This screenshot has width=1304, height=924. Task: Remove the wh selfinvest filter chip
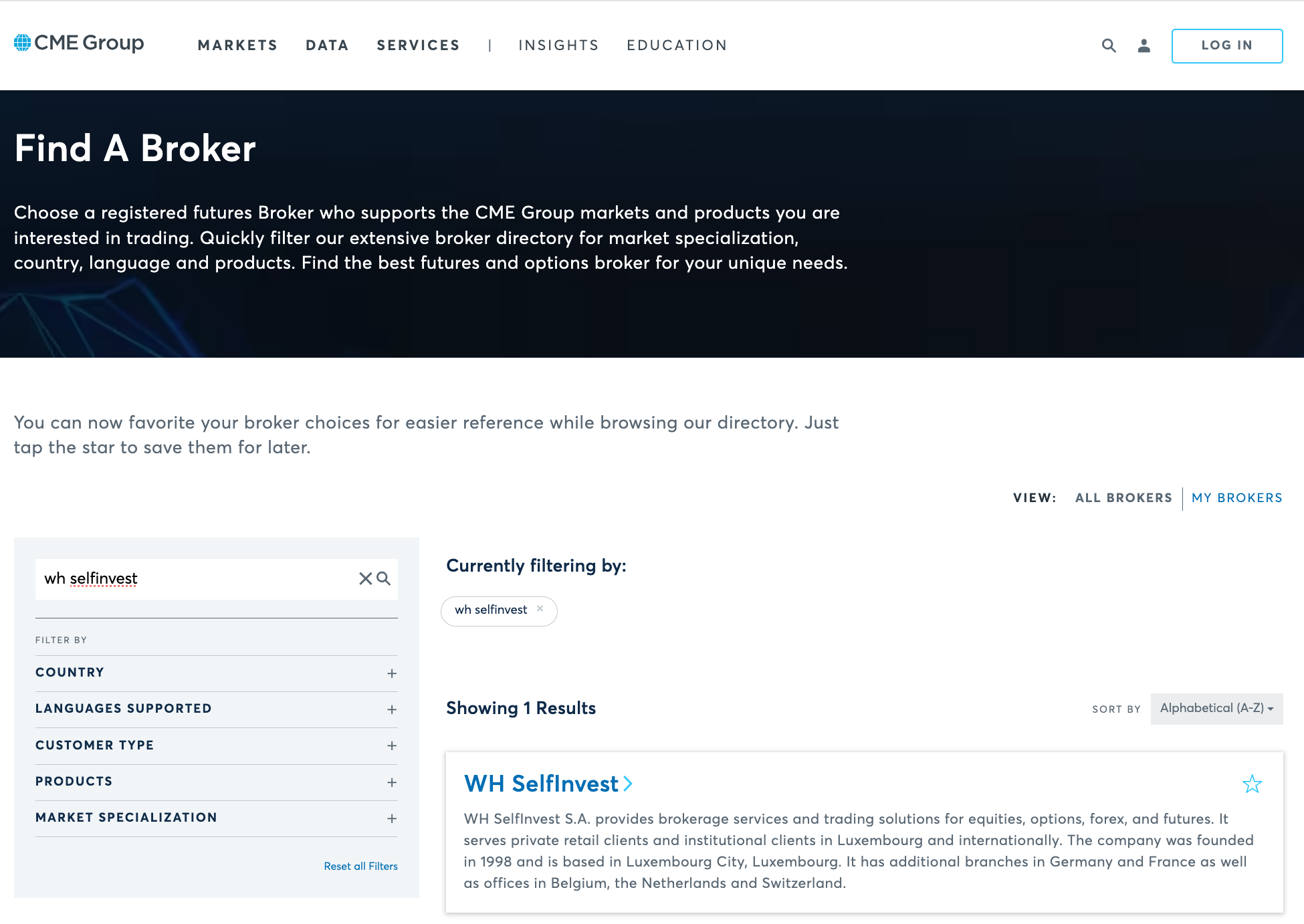click(x=540, y=608)
